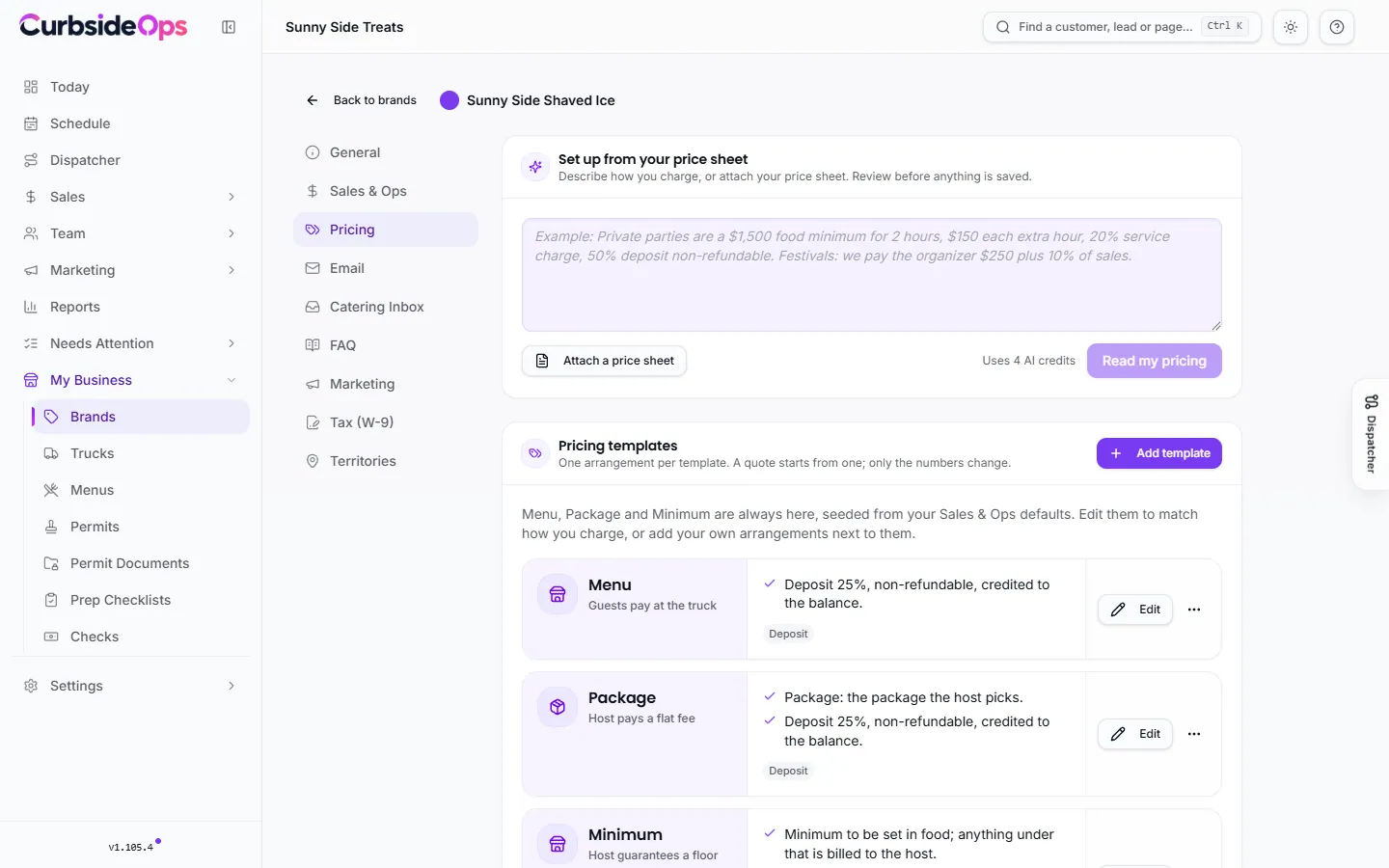Collapse the My Business section chevron

[231, 380]
